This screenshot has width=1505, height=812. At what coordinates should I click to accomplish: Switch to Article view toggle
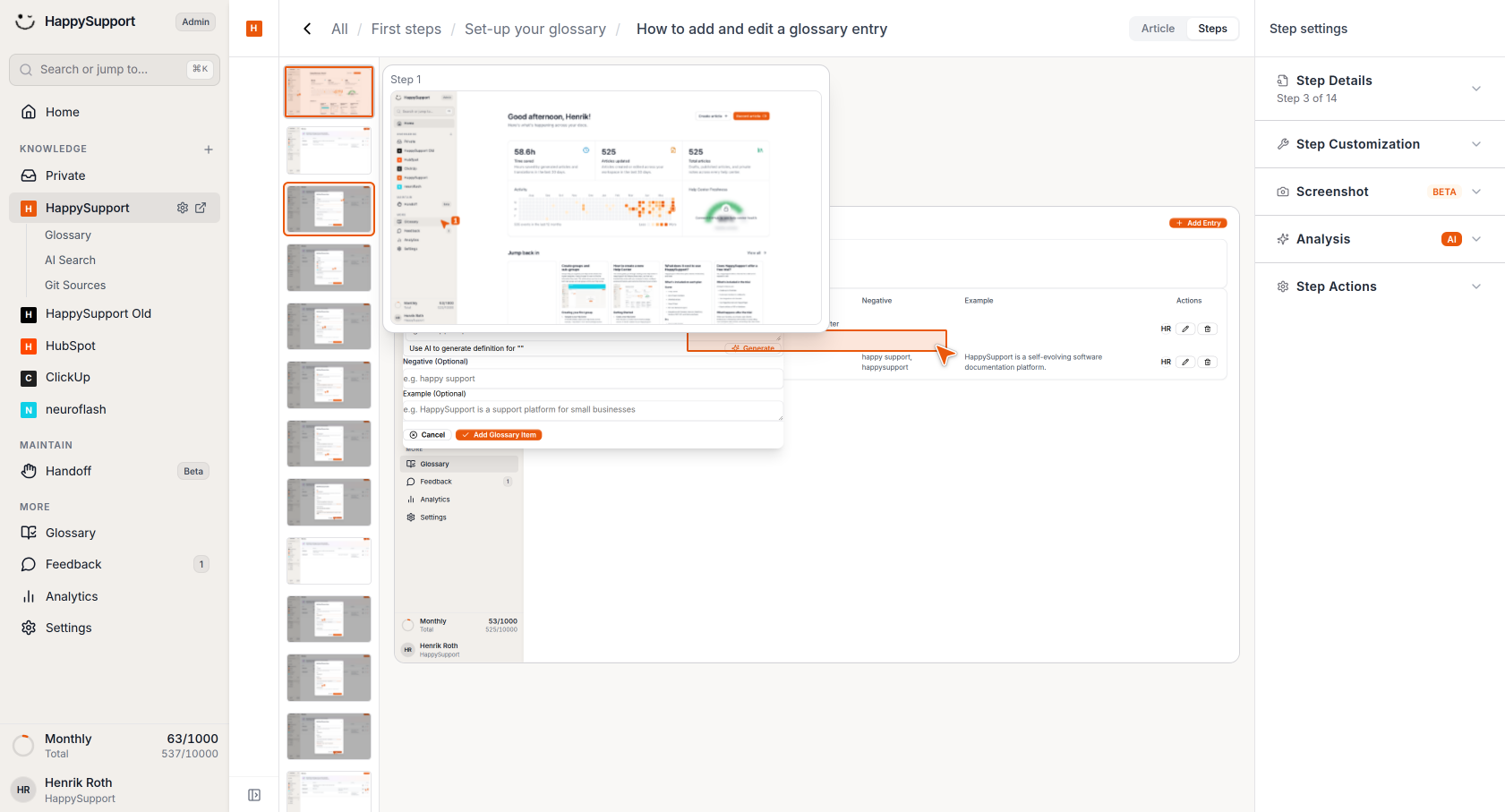tap(1158, 29)
